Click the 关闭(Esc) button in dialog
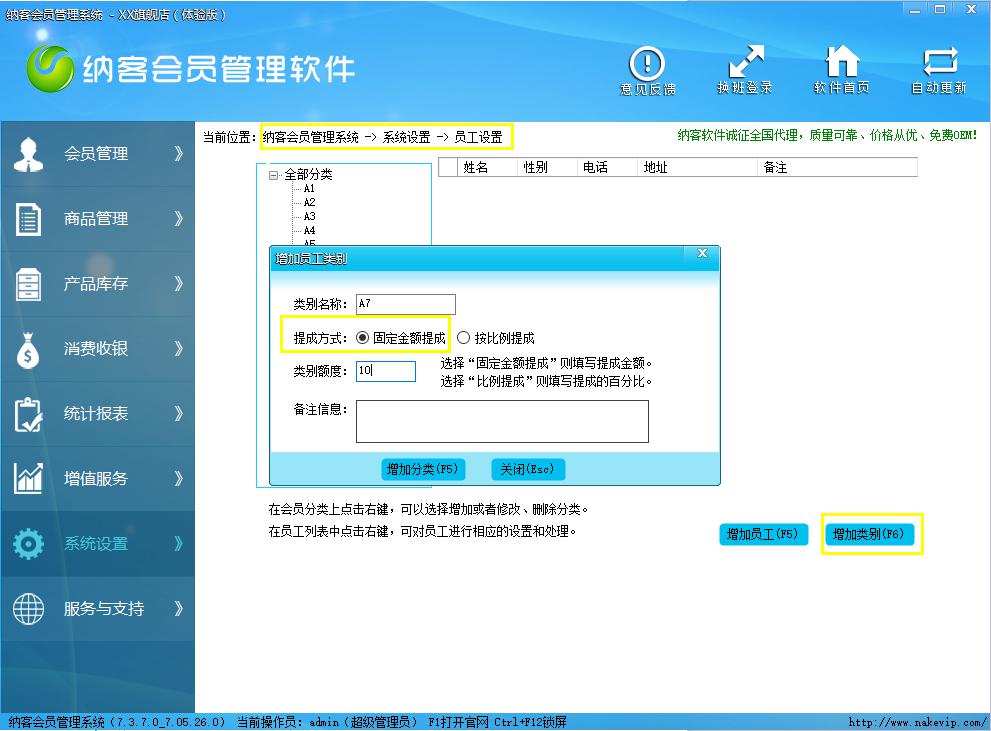Viewport: 991px width, 731px height. pos(528,469)
